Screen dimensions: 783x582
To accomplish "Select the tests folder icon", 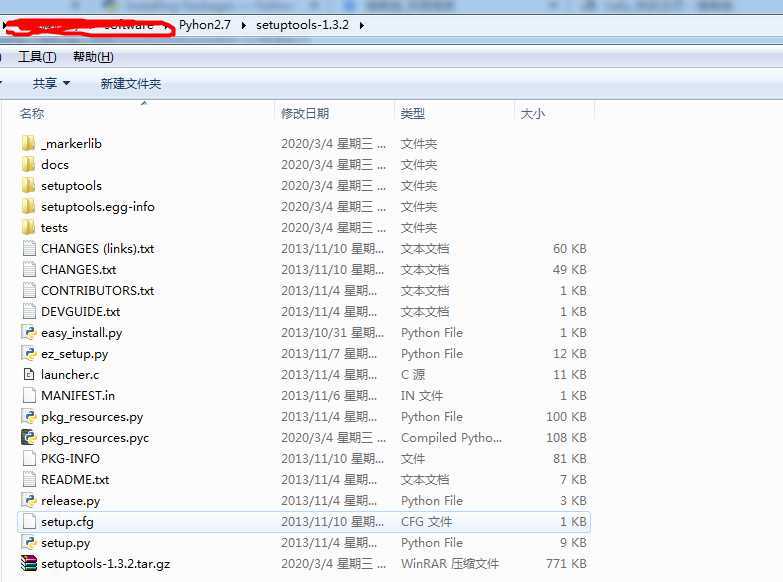I will (x=28, y=228).
